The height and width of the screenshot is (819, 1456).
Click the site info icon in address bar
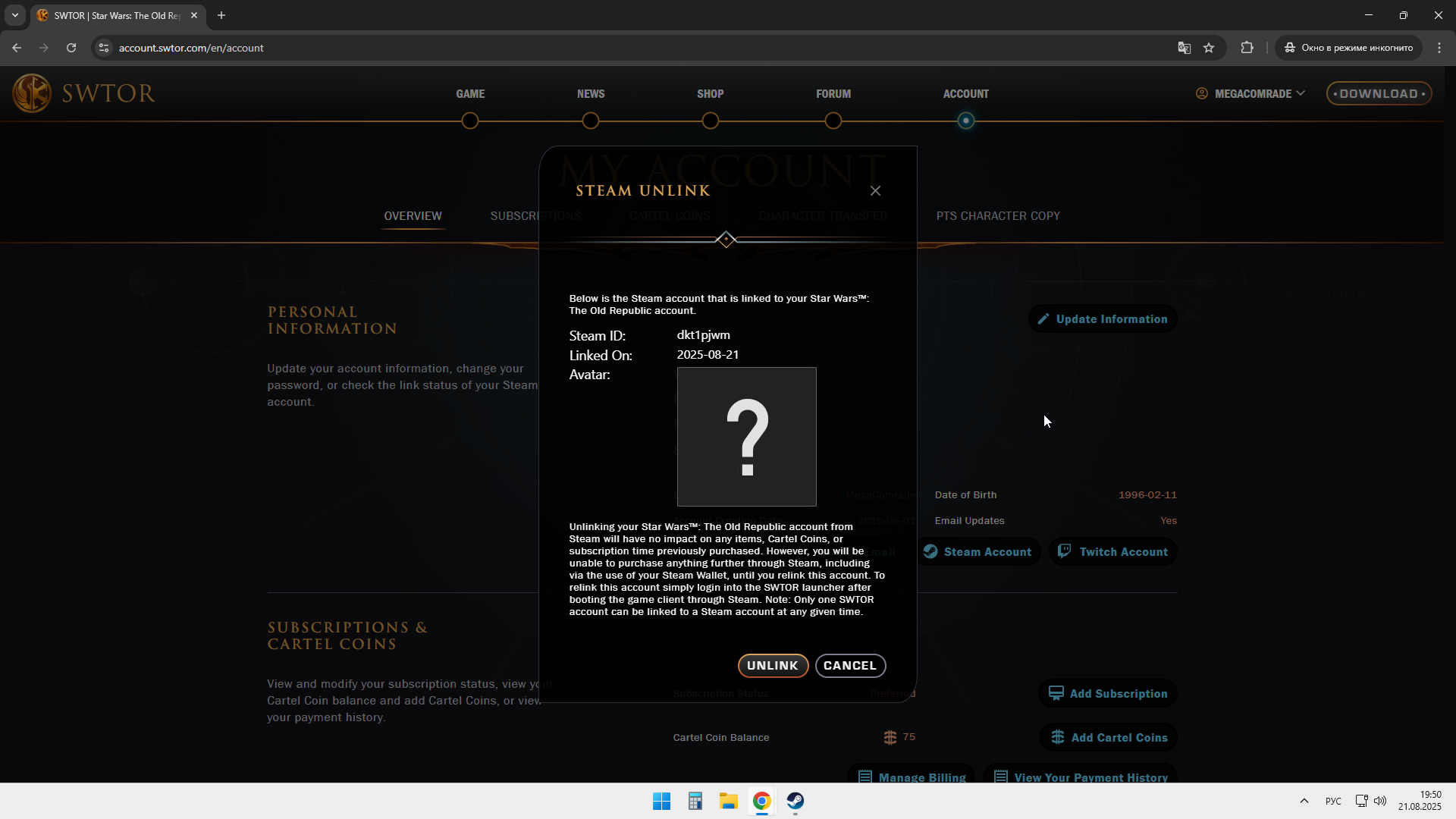[x=104, y=48]
